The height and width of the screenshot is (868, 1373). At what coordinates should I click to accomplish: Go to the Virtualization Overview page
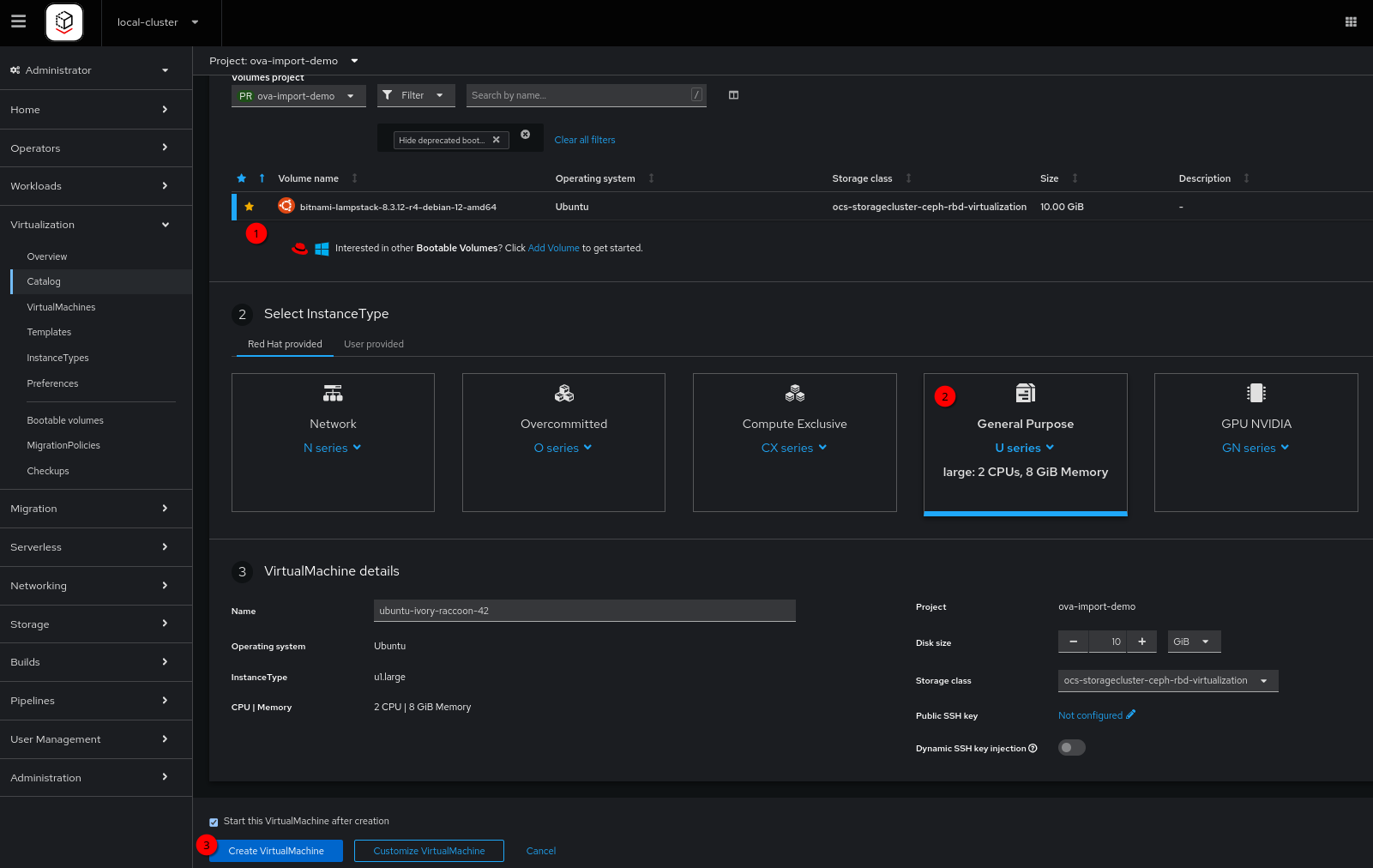tap(47, 256)
